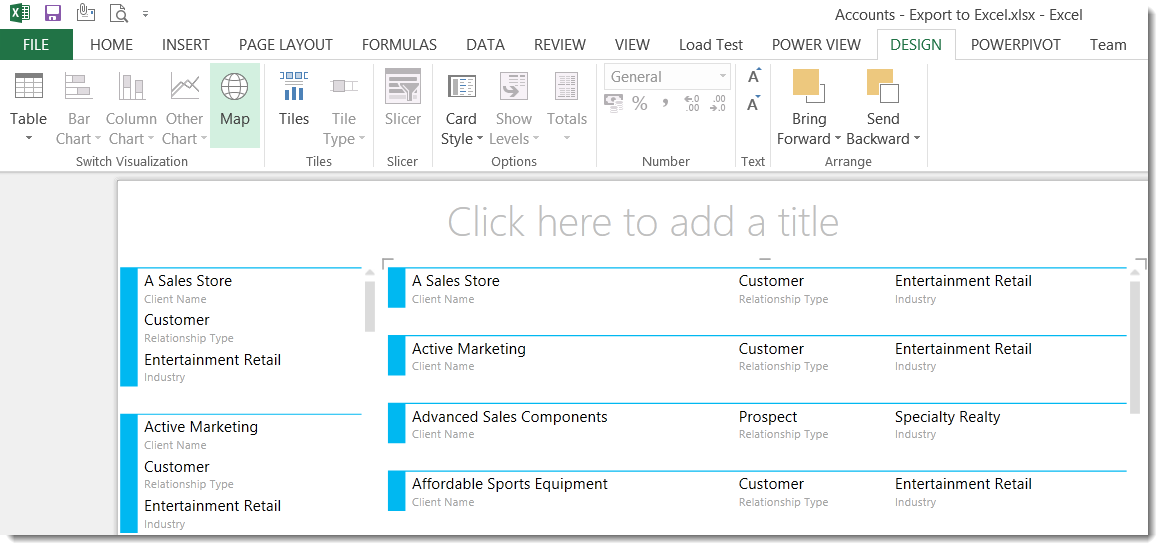Viewport: 1163px width, 550px height.
Task: Open the General number format combo box
Action: tap(668, 77)
